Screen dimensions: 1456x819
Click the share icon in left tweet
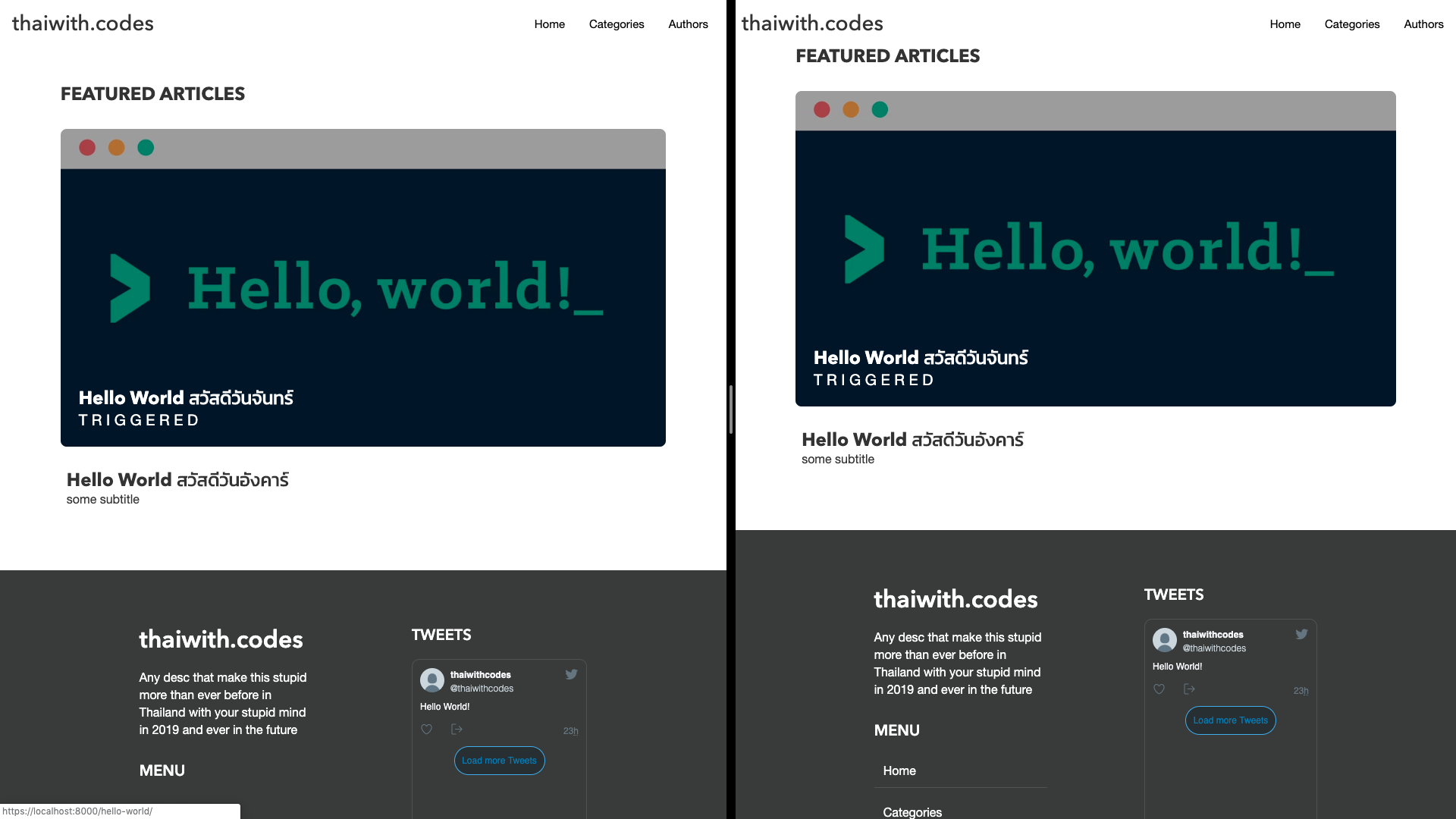pos(457,730)
